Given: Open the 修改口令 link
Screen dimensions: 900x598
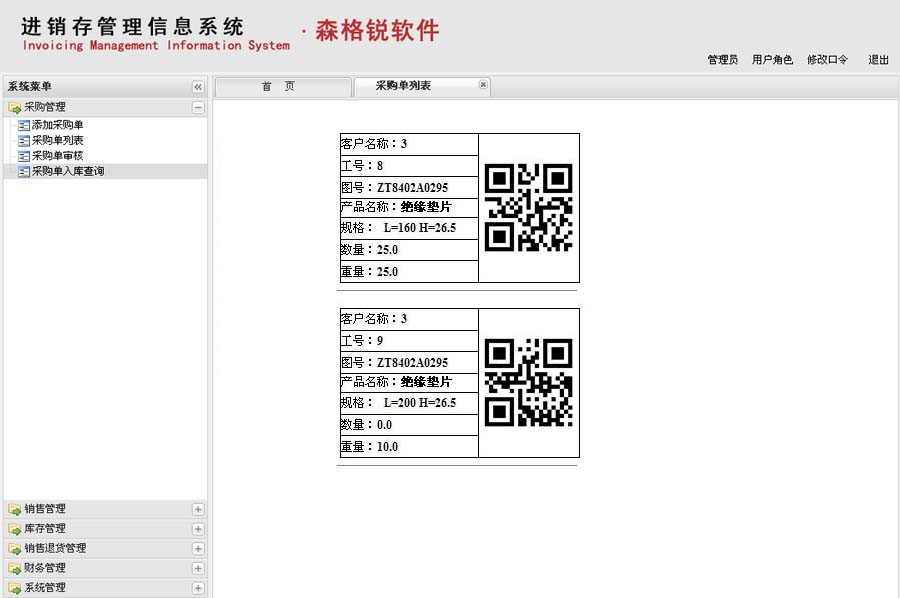Looking at the screenshot, I should coord(827,60).
